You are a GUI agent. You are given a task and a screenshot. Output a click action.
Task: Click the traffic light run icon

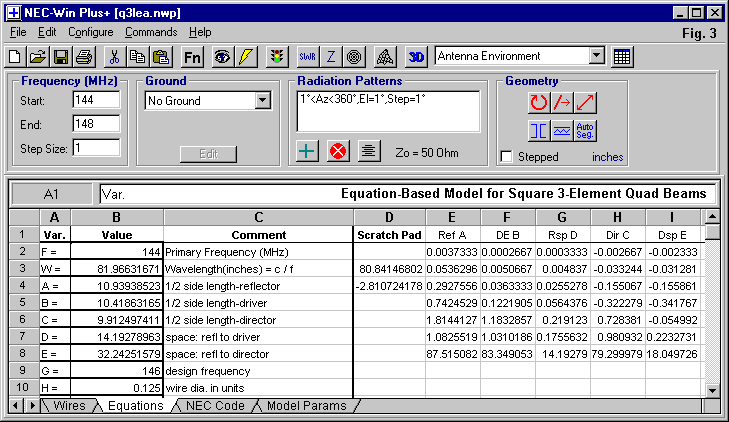(277, 57)
